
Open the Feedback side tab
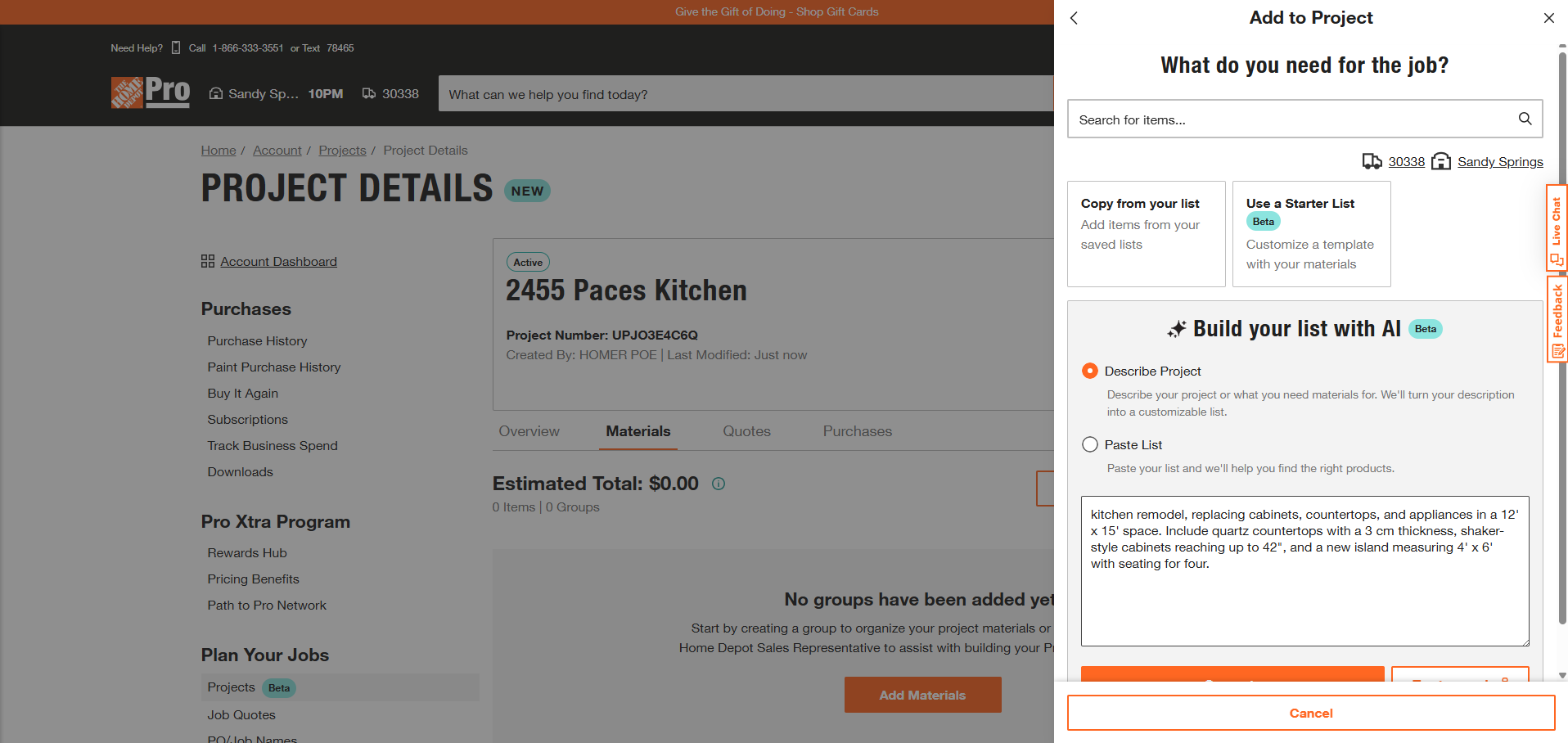coord(1556,318)
